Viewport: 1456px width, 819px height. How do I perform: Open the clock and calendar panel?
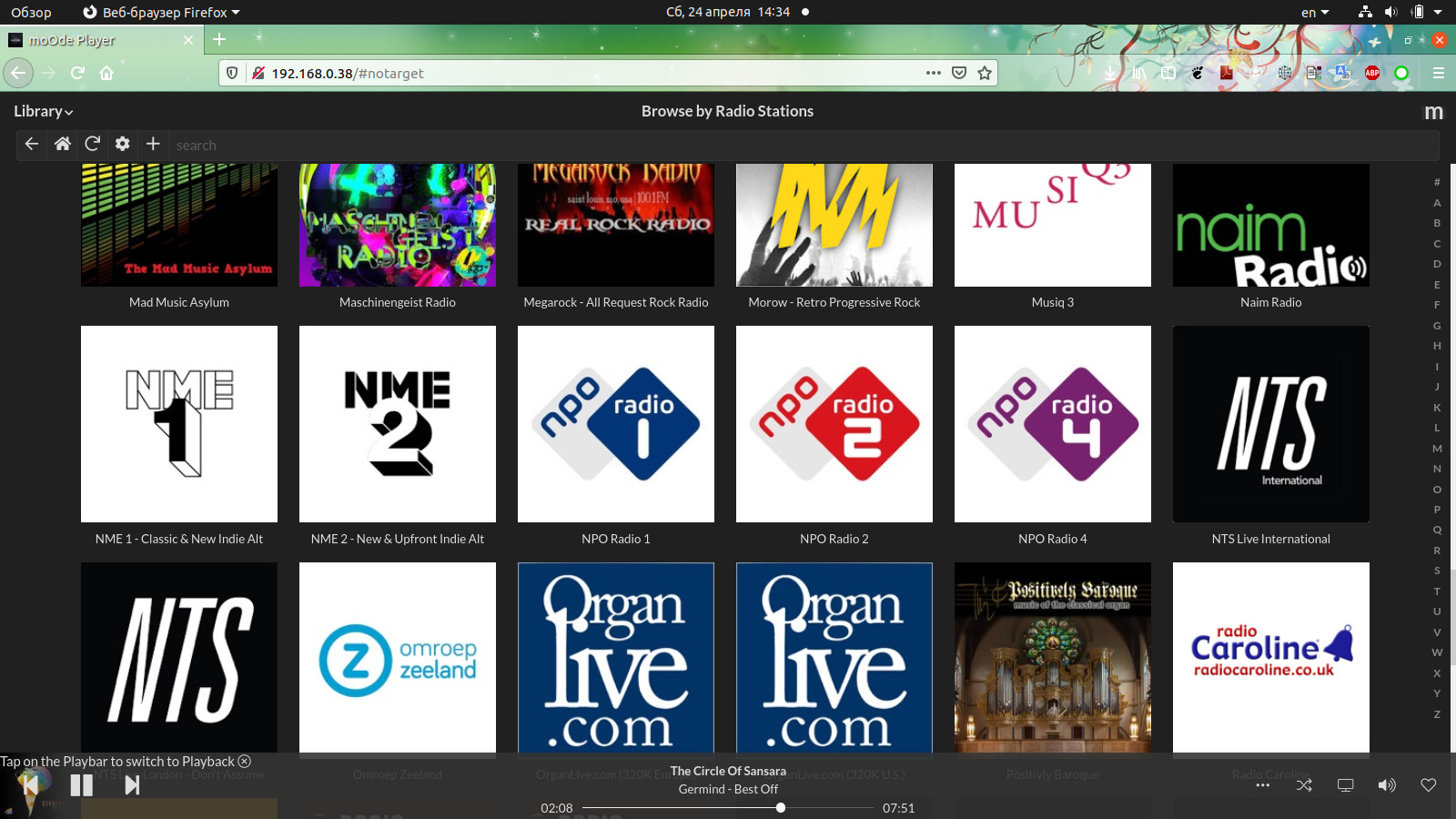(728, 12)
